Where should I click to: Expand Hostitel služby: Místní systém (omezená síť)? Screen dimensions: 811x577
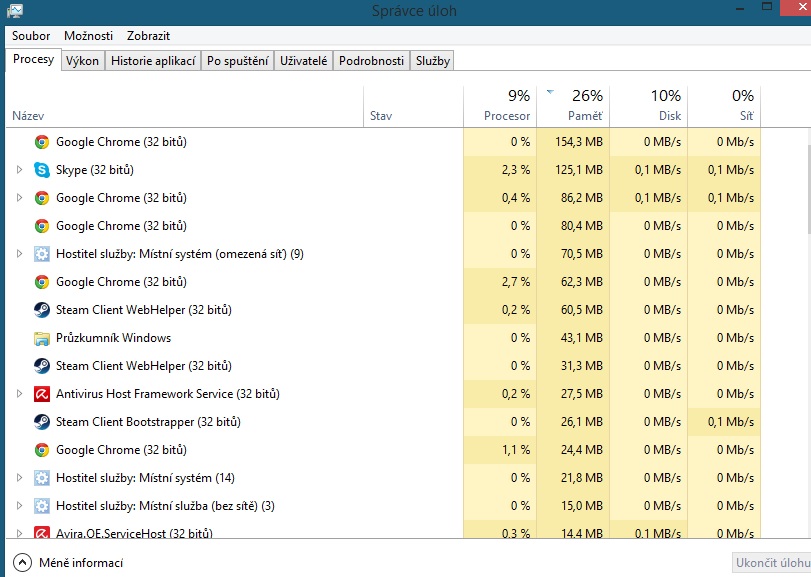pyautogui.click(x=19, y=254)
